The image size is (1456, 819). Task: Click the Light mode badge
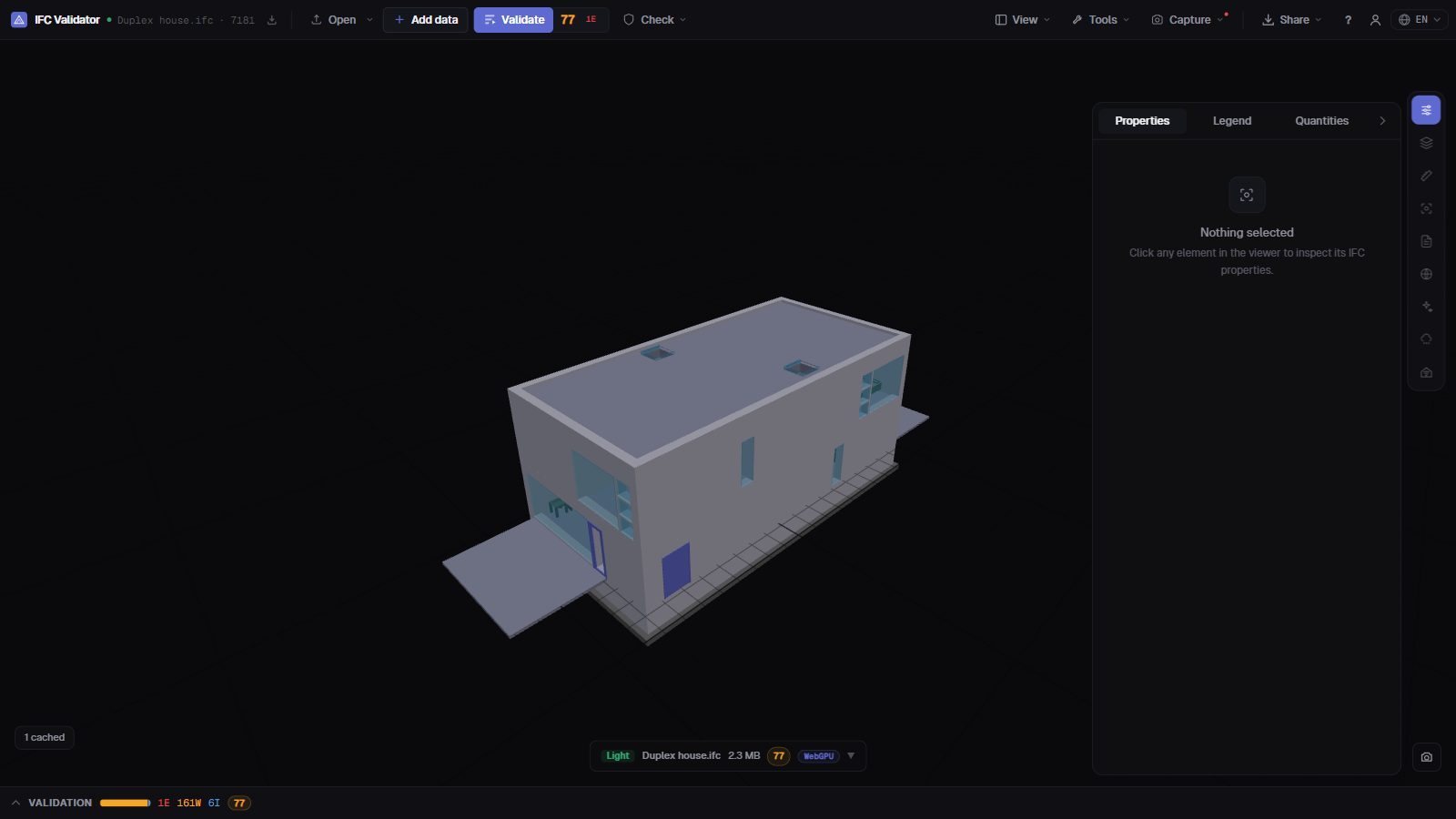click(x=618, y=756)
